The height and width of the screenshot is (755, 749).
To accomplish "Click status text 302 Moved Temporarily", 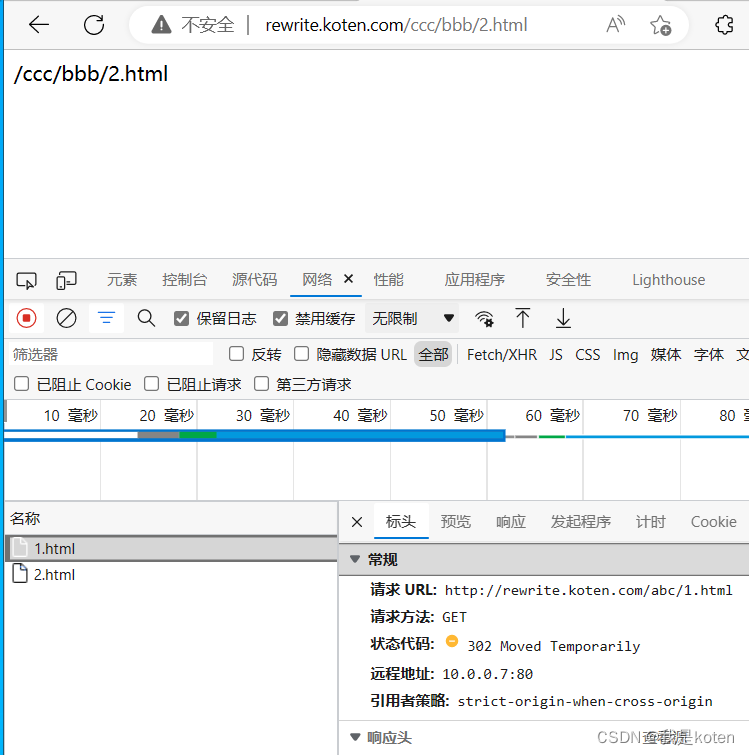I will [554, 646].
